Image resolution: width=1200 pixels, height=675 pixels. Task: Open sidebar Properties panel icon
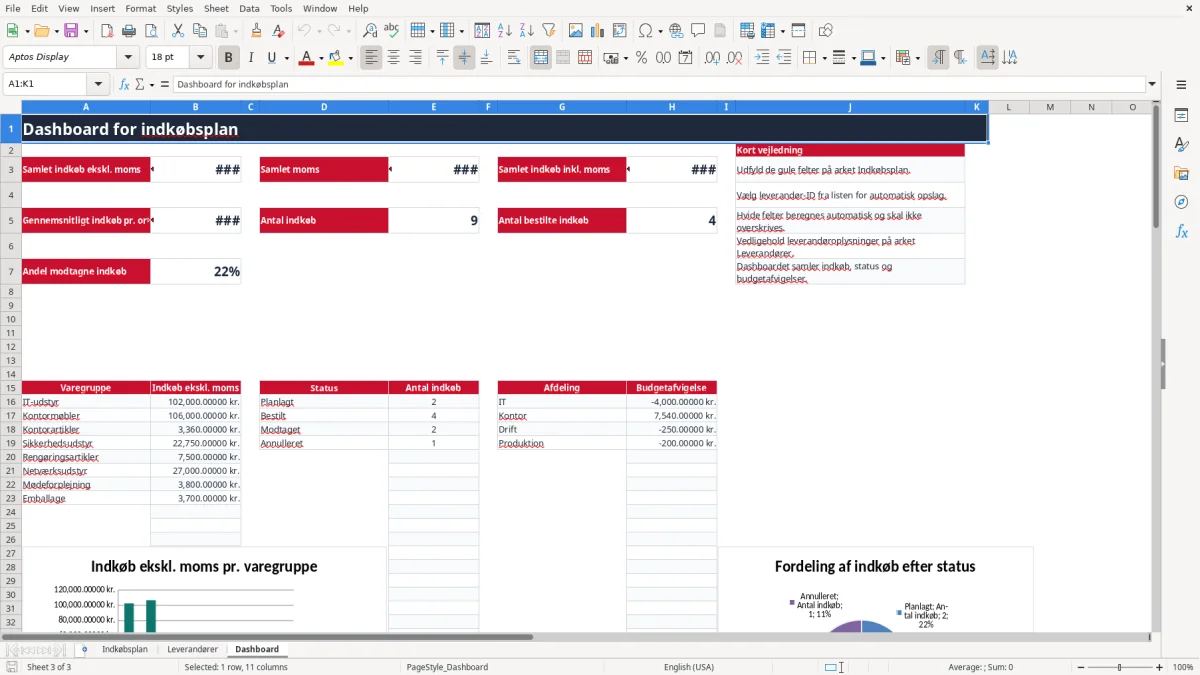[x=1181, y=116]
